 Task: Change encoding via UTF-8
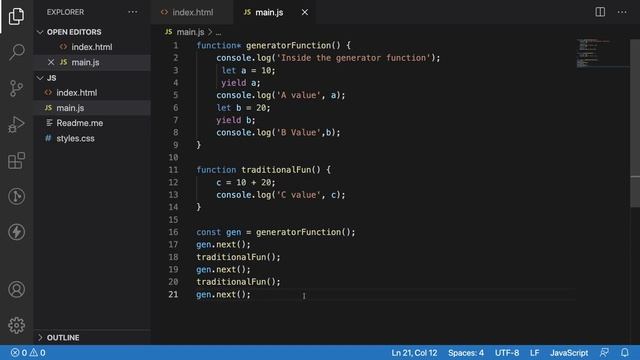coord(507,353)
